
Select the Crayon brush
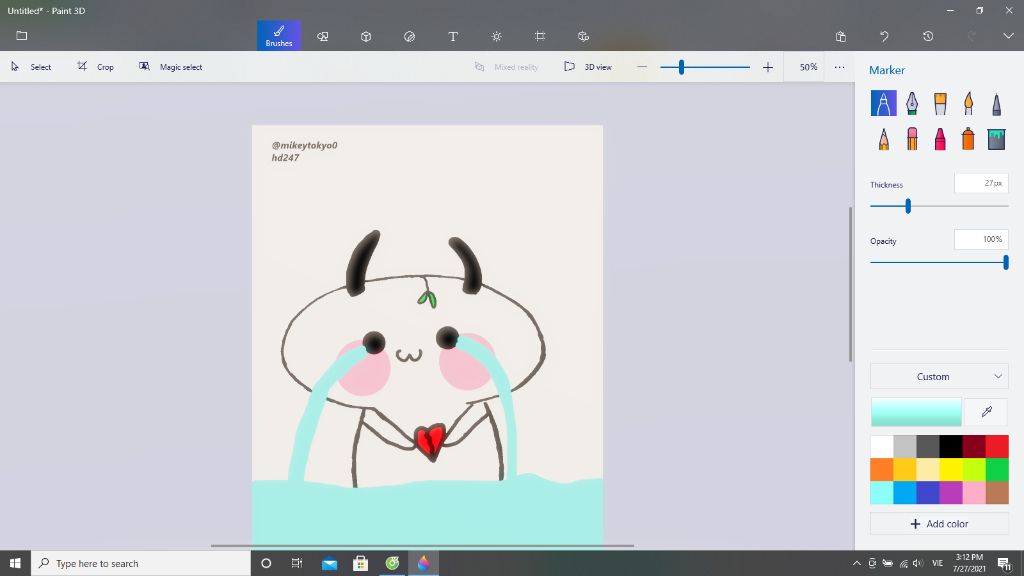point(940,138)
